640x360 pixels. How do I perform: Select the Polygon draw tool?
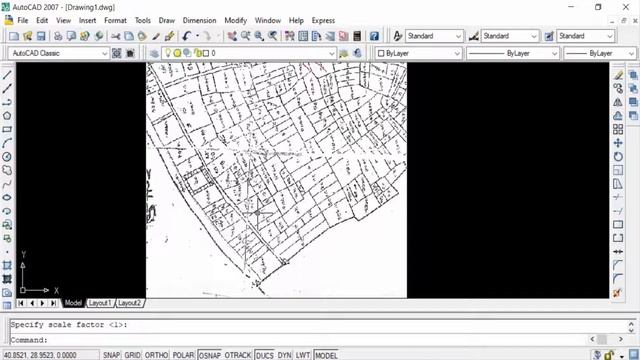click(x=7, y=116)
